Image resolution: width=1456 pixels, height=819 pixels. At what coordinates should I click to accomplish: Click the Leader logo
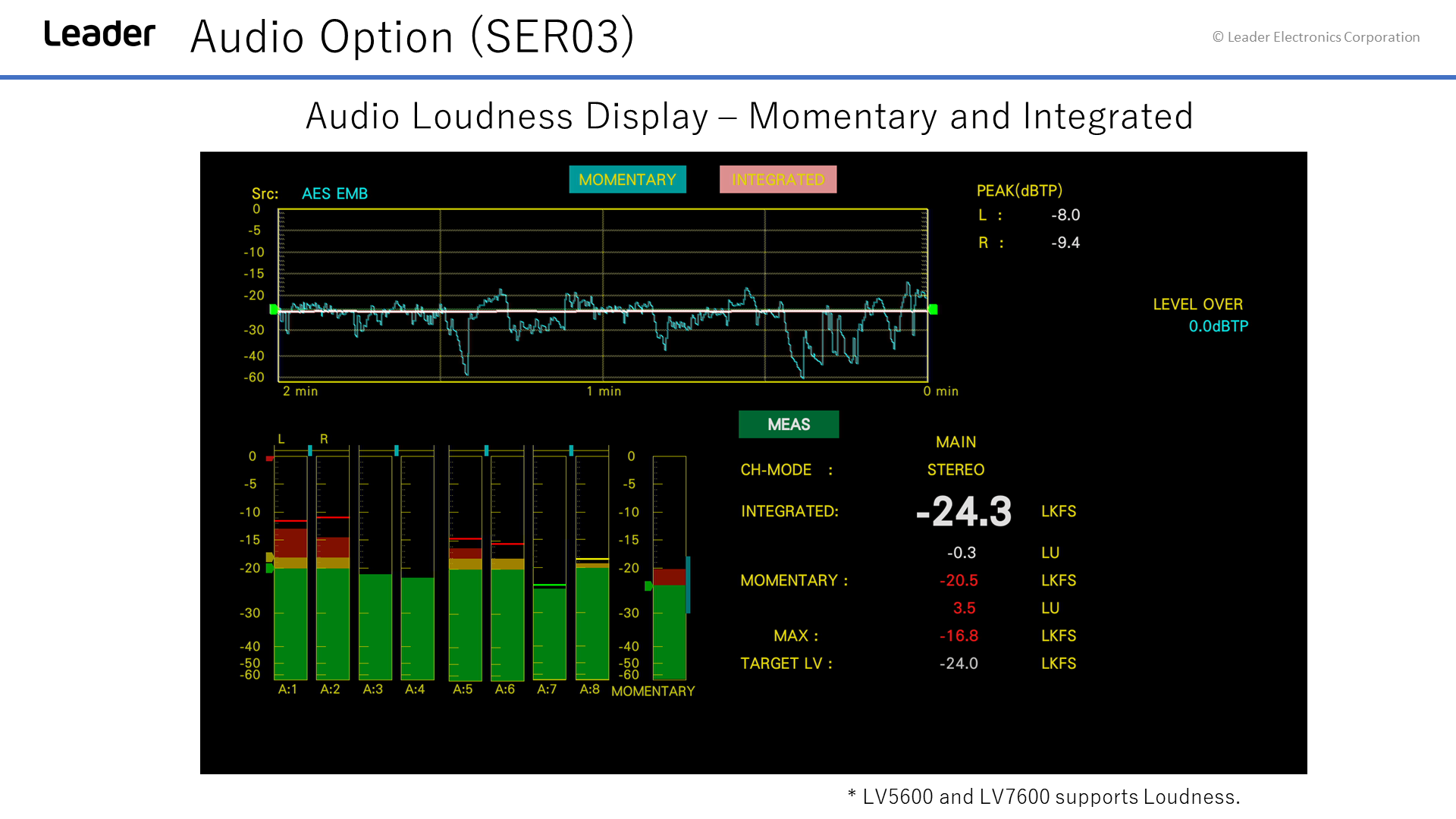[x=99, y=34]
